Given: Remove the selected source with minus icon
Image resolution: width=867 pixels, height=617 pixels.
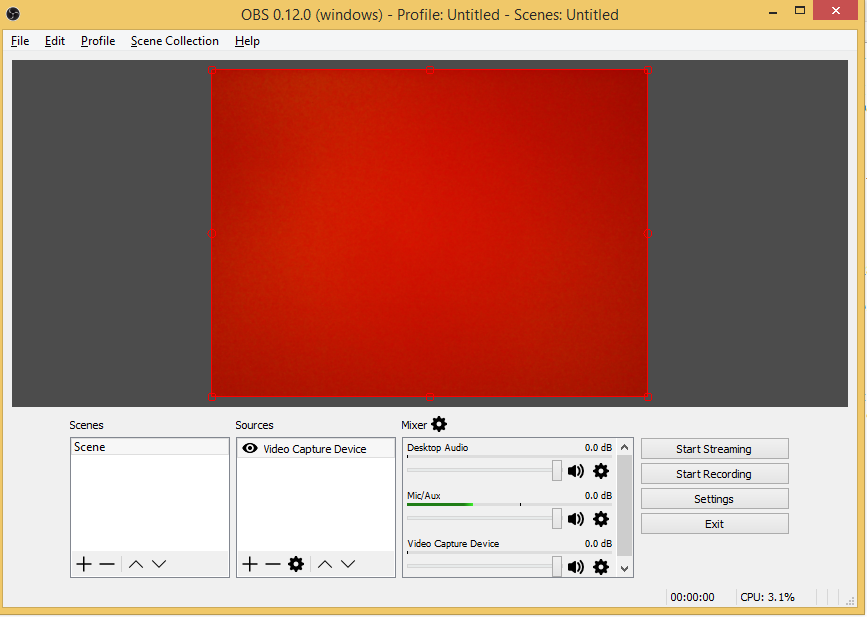Looking at the screenshot, I should (x=273, y=564).
